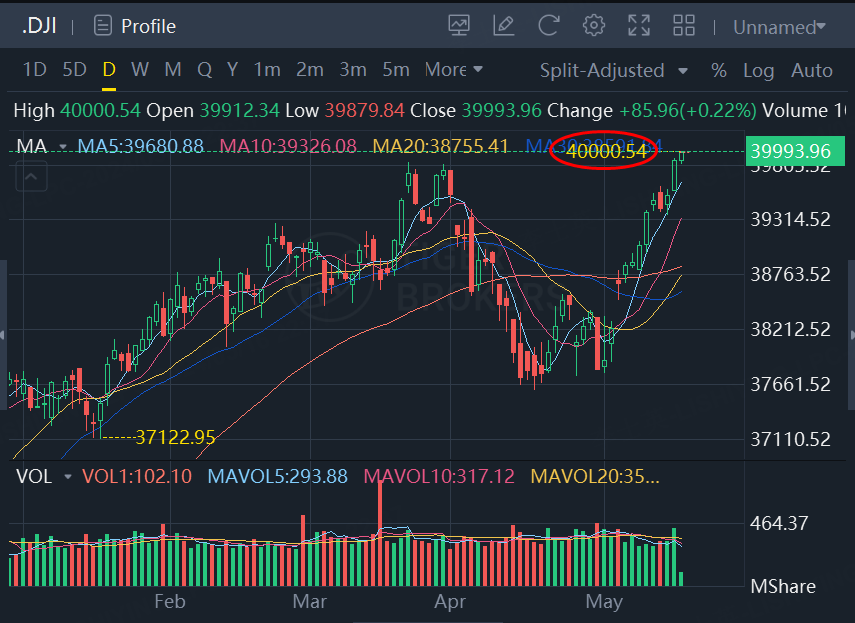
Task: Collapse indicator panel with up-chevron button
Action: (x=32, y=177)
